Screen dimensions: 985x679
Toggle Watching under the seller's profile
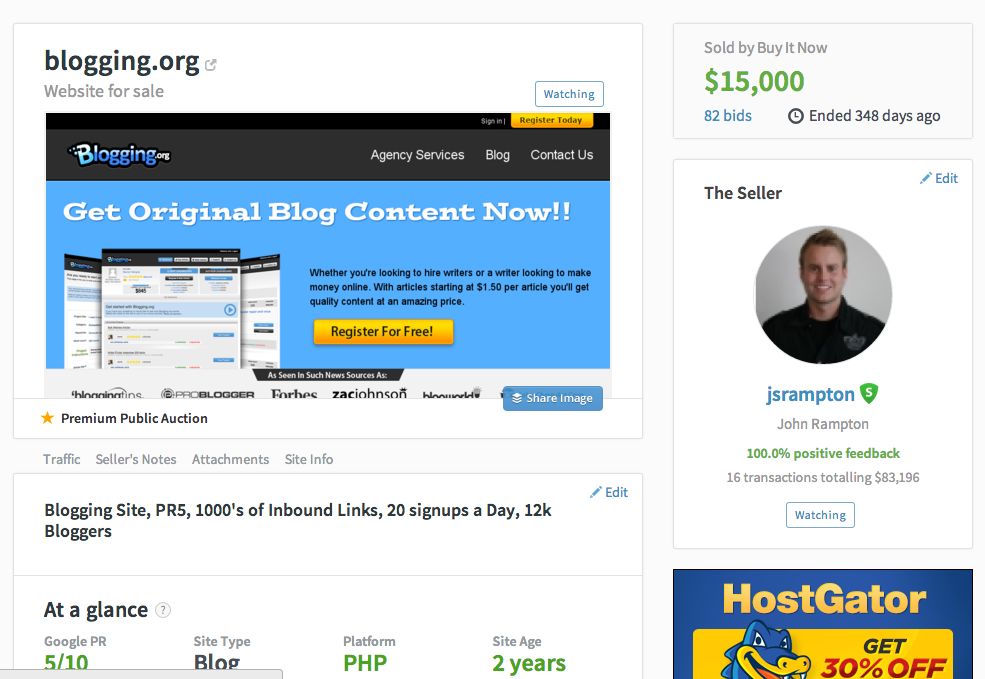coord(820,515)
